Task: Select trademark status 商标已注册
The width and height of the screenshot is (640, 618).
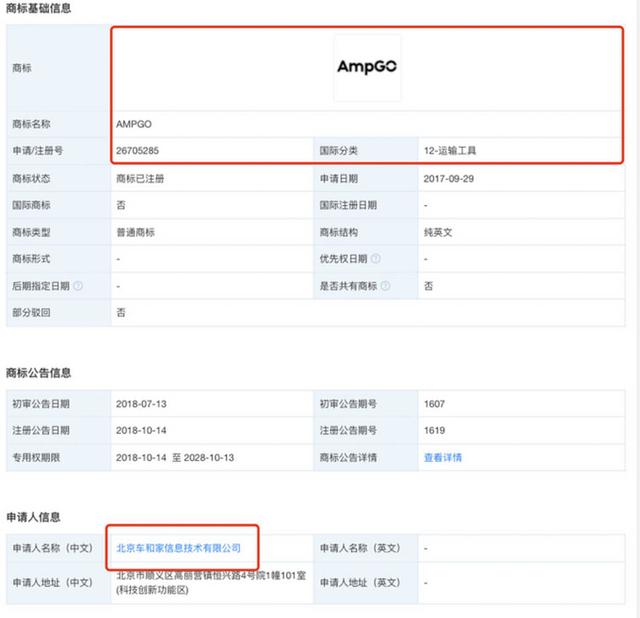Action: pyautogui.click(x=140, y=178)
